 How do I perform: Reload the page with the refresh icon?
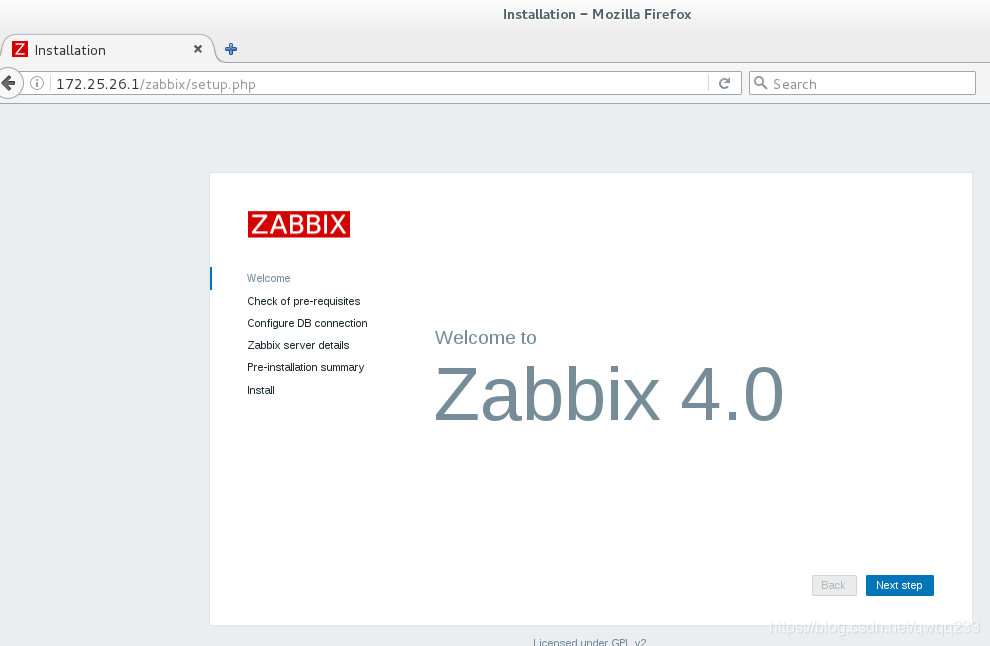point(724,83)
